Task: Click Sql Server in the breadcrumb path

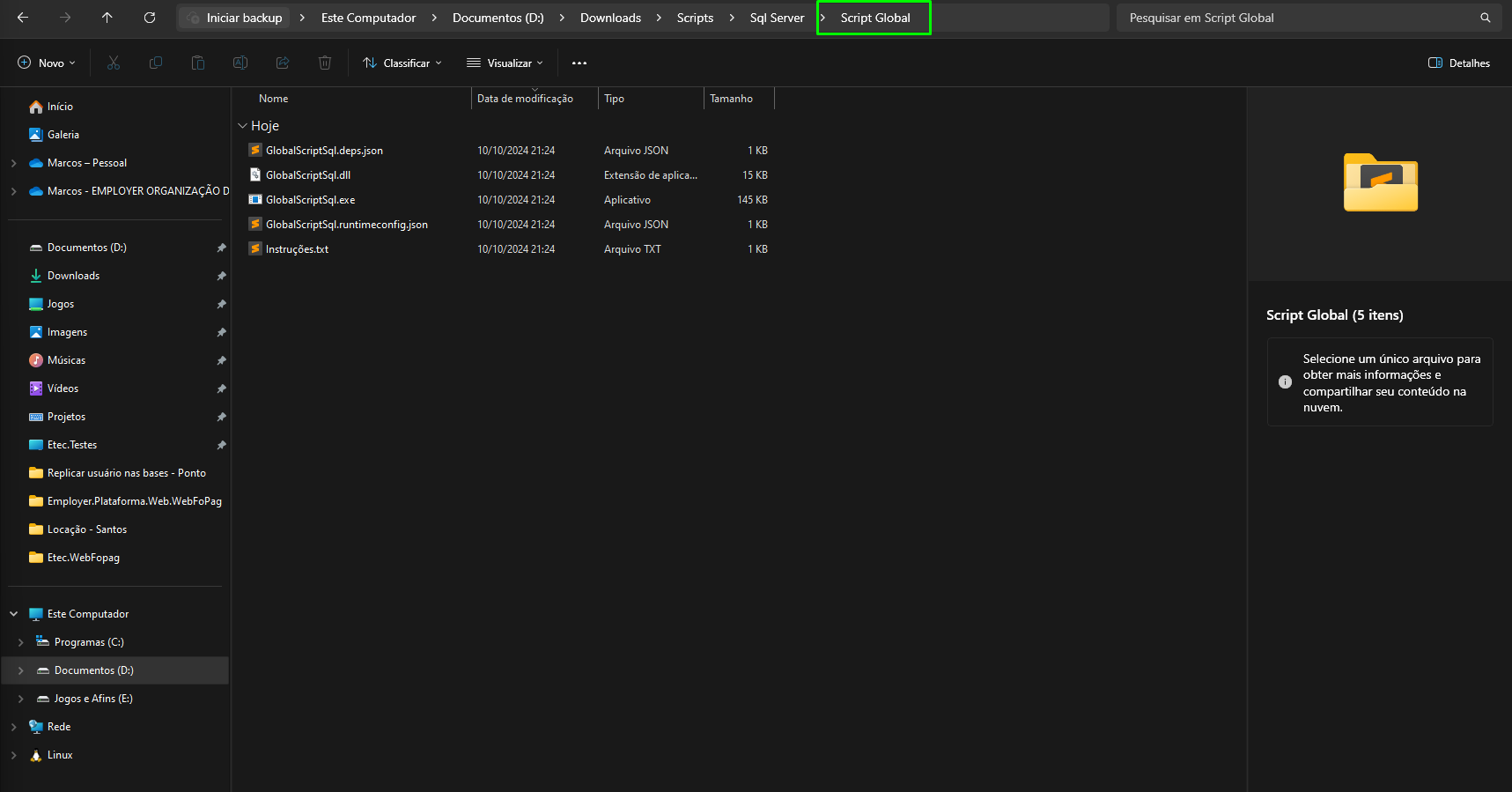Action: (777, 18)
